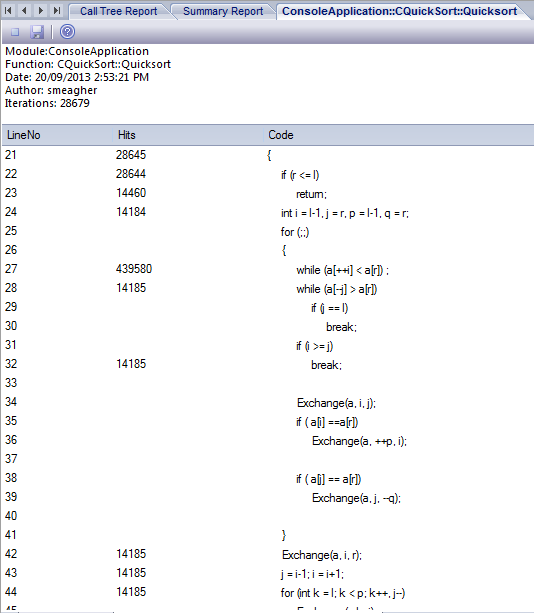Click the previous tab arrow
This screenshot has width=534, height=613.
pos(24,10)
